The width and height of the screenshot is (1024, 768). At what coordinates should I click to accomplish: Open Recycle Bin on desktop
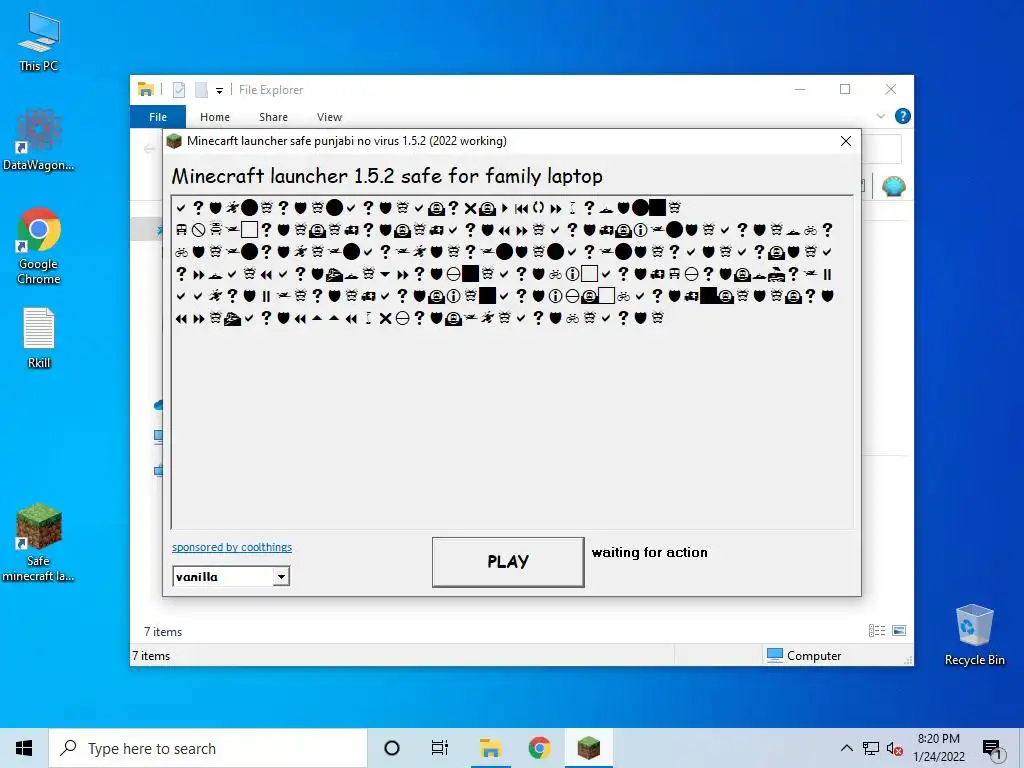click(974, 635)
